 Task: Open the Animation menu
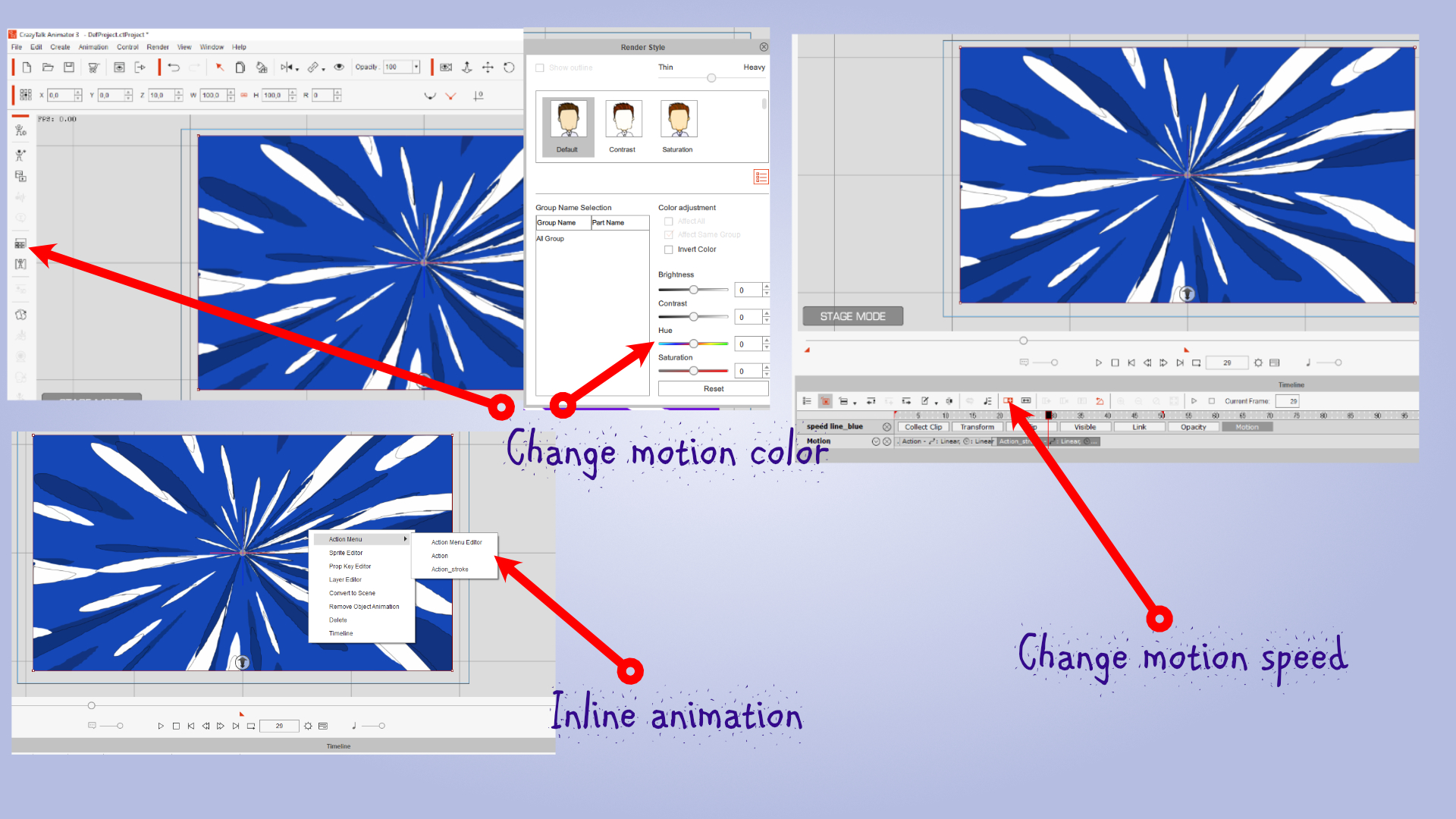click(x=93, y=47)
